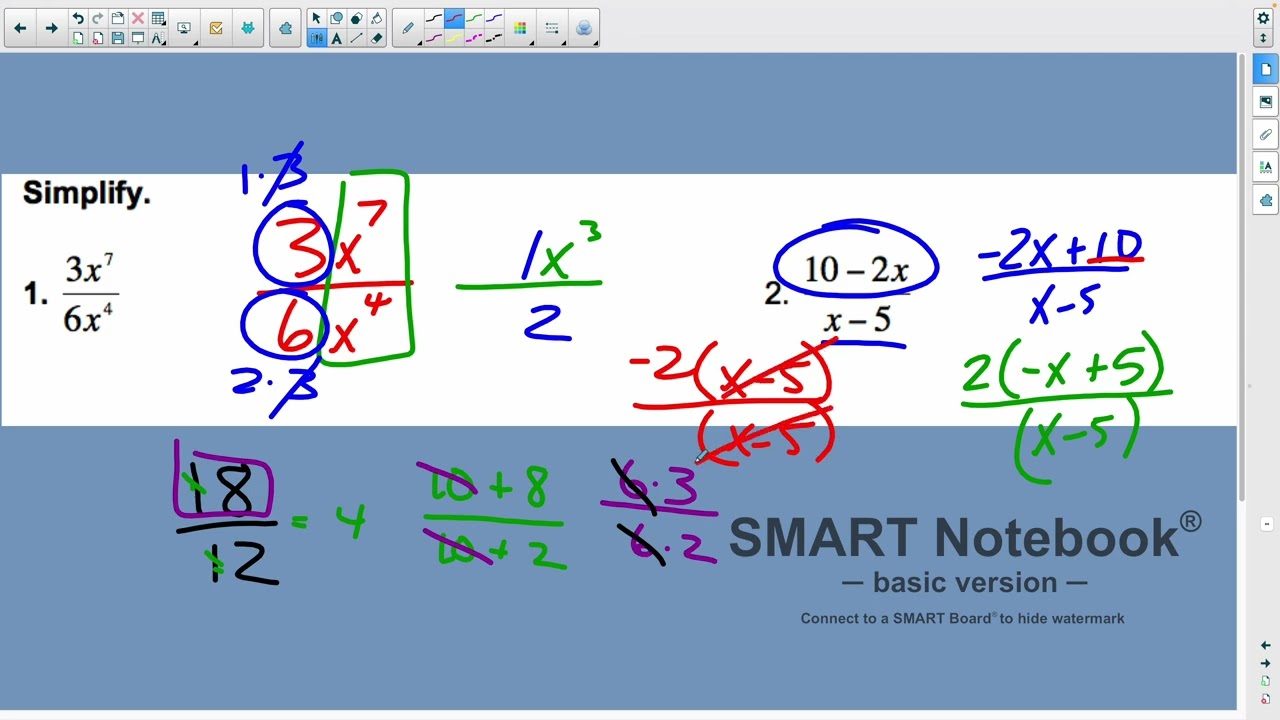Open toolbar settings gear

[x=1263, y=18]
